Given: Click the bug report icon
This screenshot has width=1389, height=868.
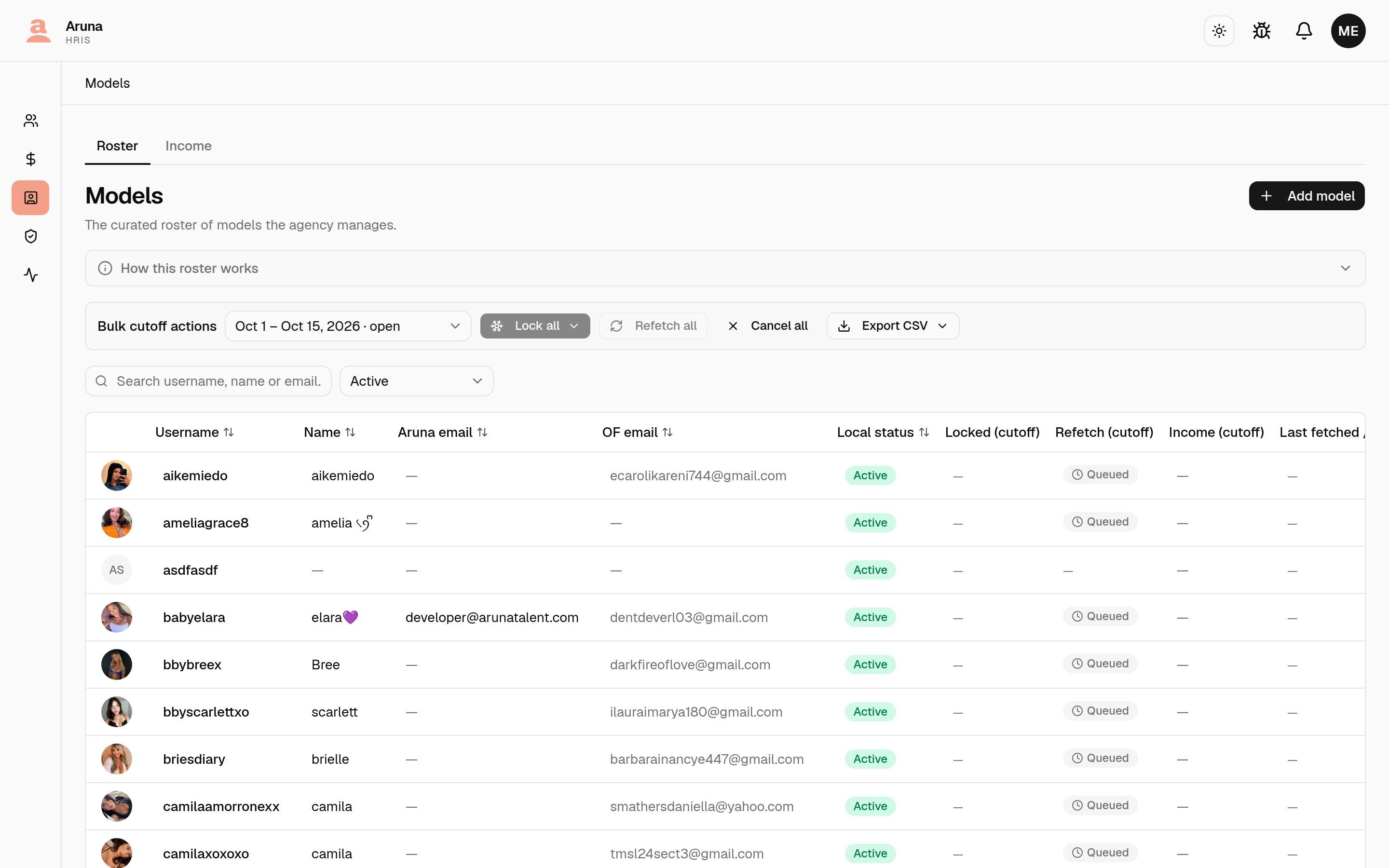Looking at the screenshot, I should click(x=1261, y=31).
